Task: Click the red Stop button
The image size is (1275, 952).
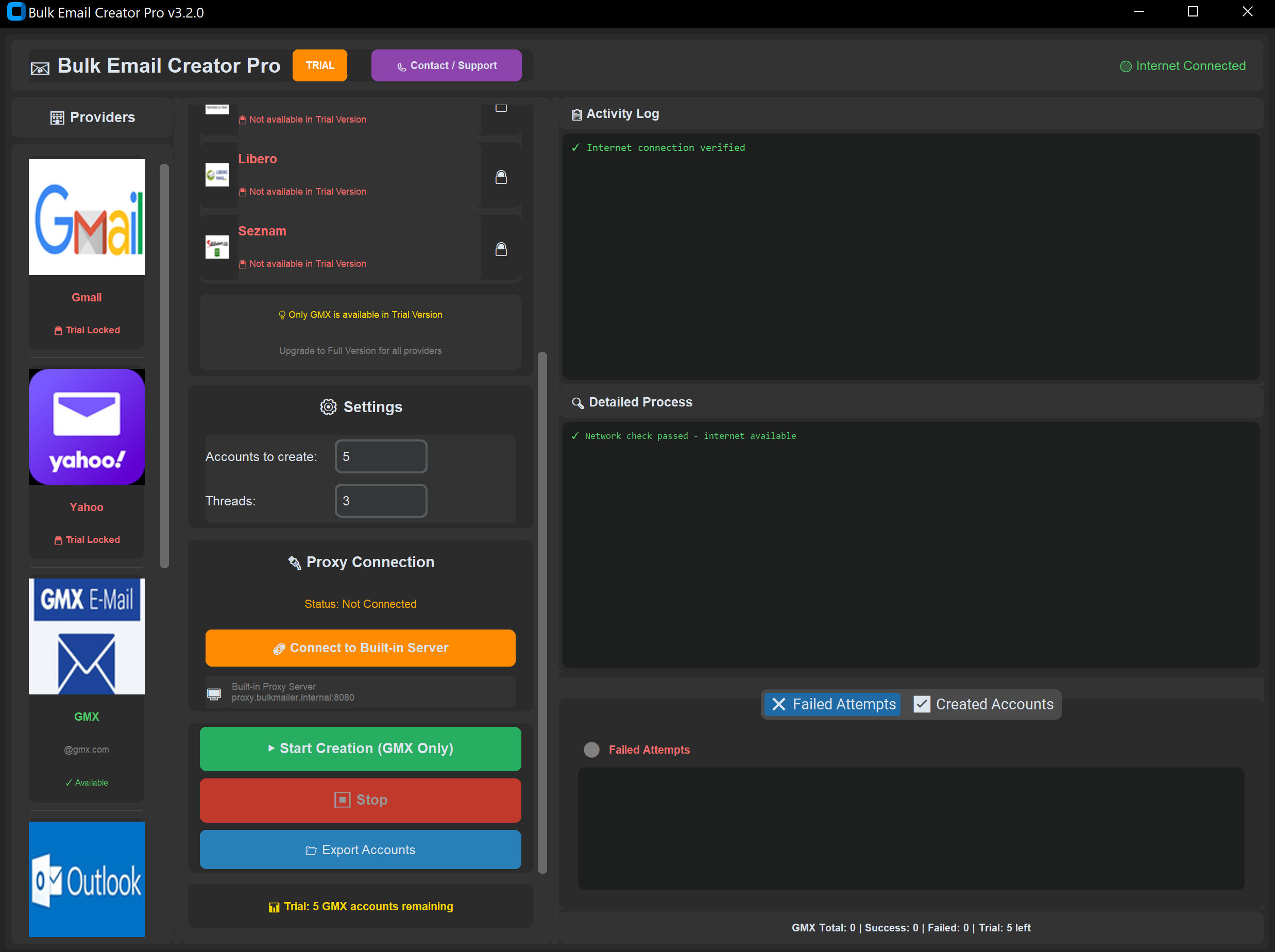Action: click(360, 800)
